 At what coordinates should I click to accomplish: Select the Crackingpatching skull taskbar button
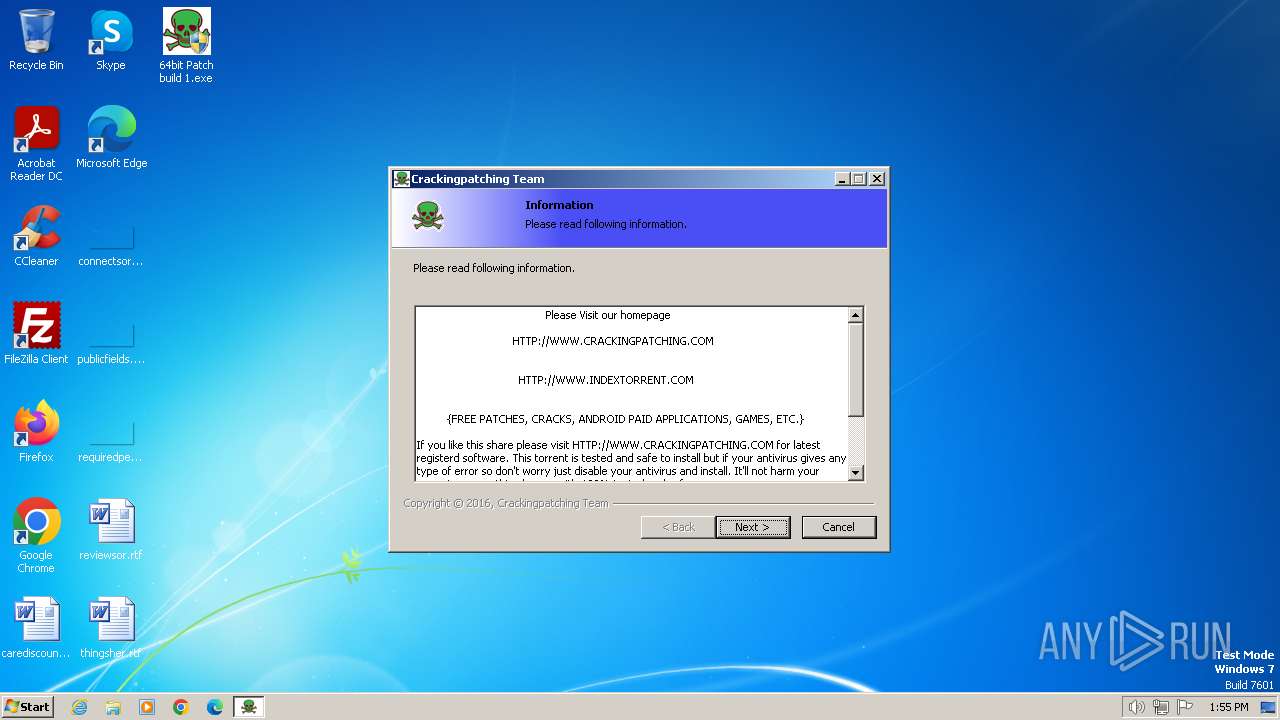click(x=249, y=707)
